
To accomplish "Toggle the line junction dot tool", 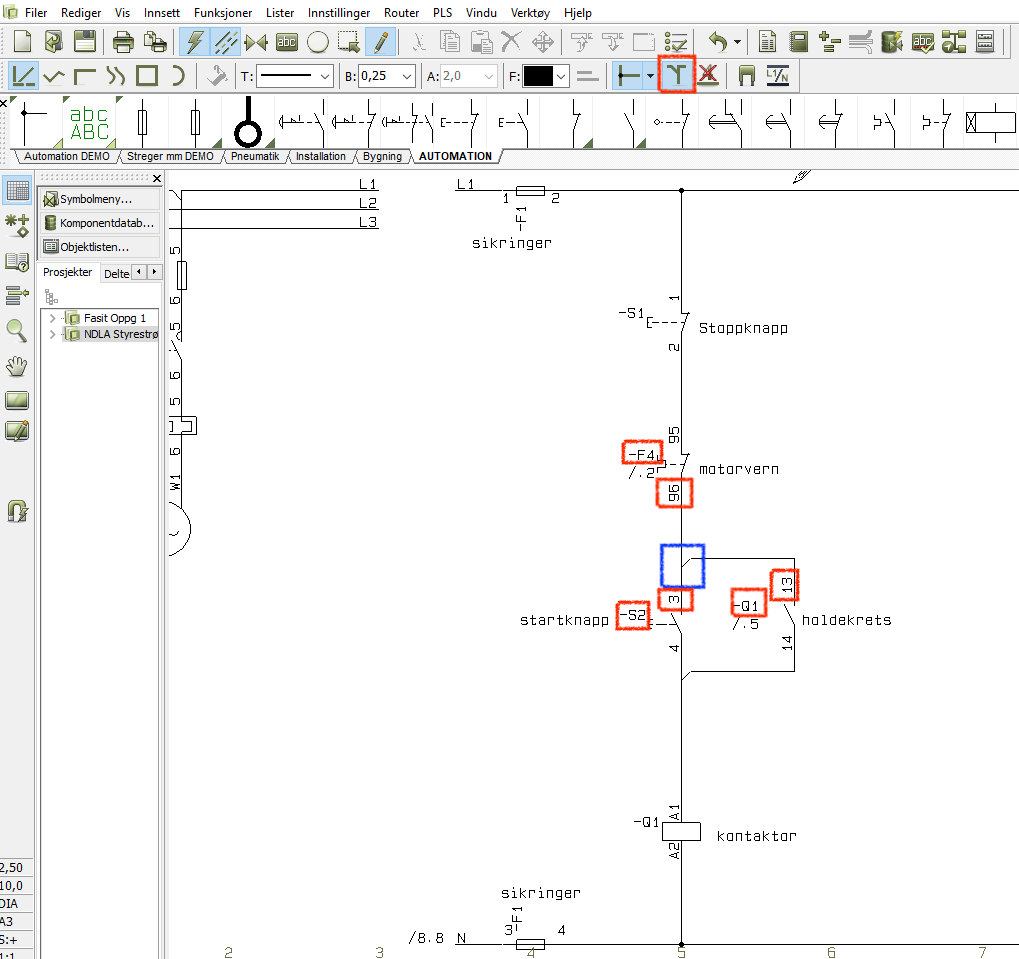I will click(x=628, y=76).
